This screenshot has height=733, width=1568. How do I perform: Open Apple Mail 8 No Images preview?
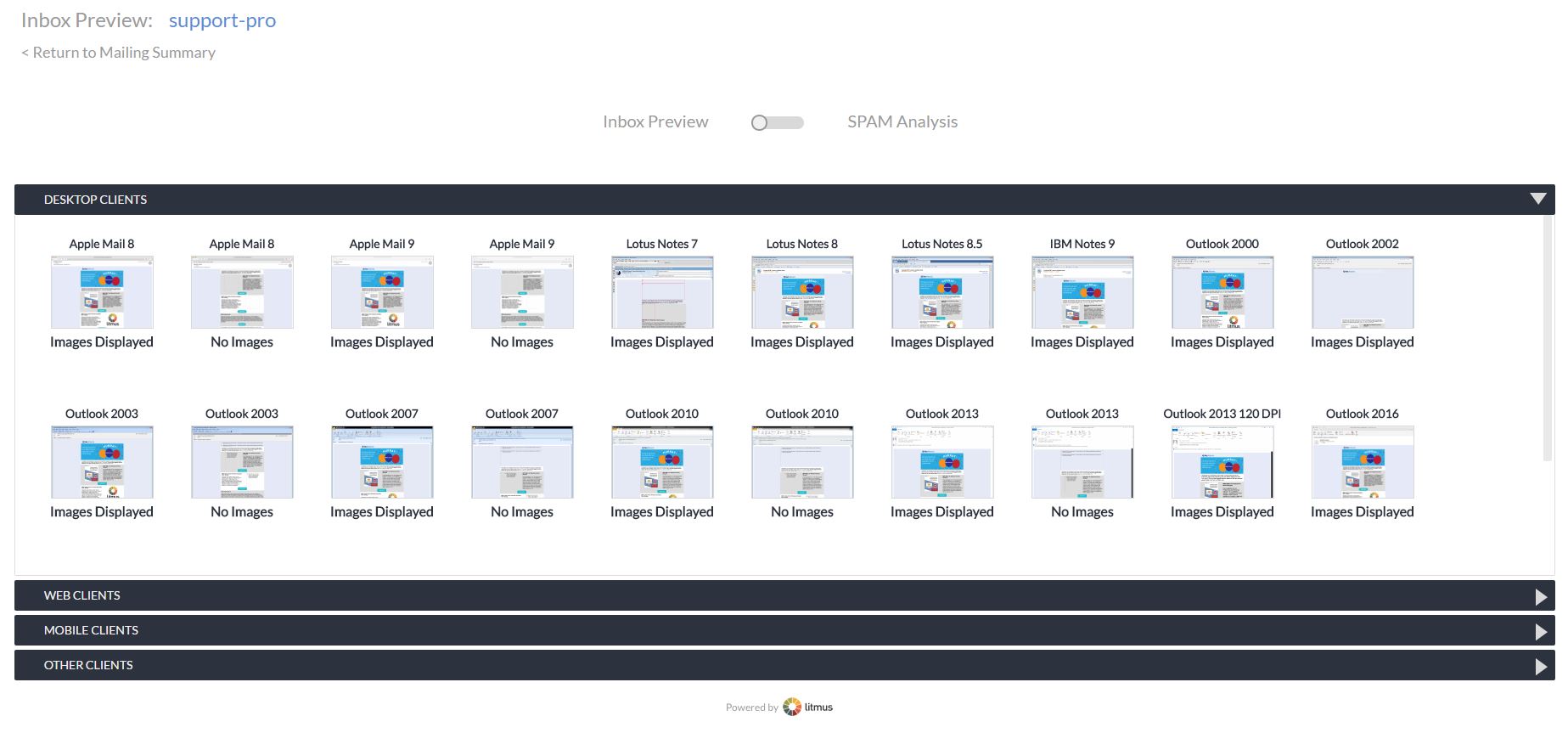(242, 292)
